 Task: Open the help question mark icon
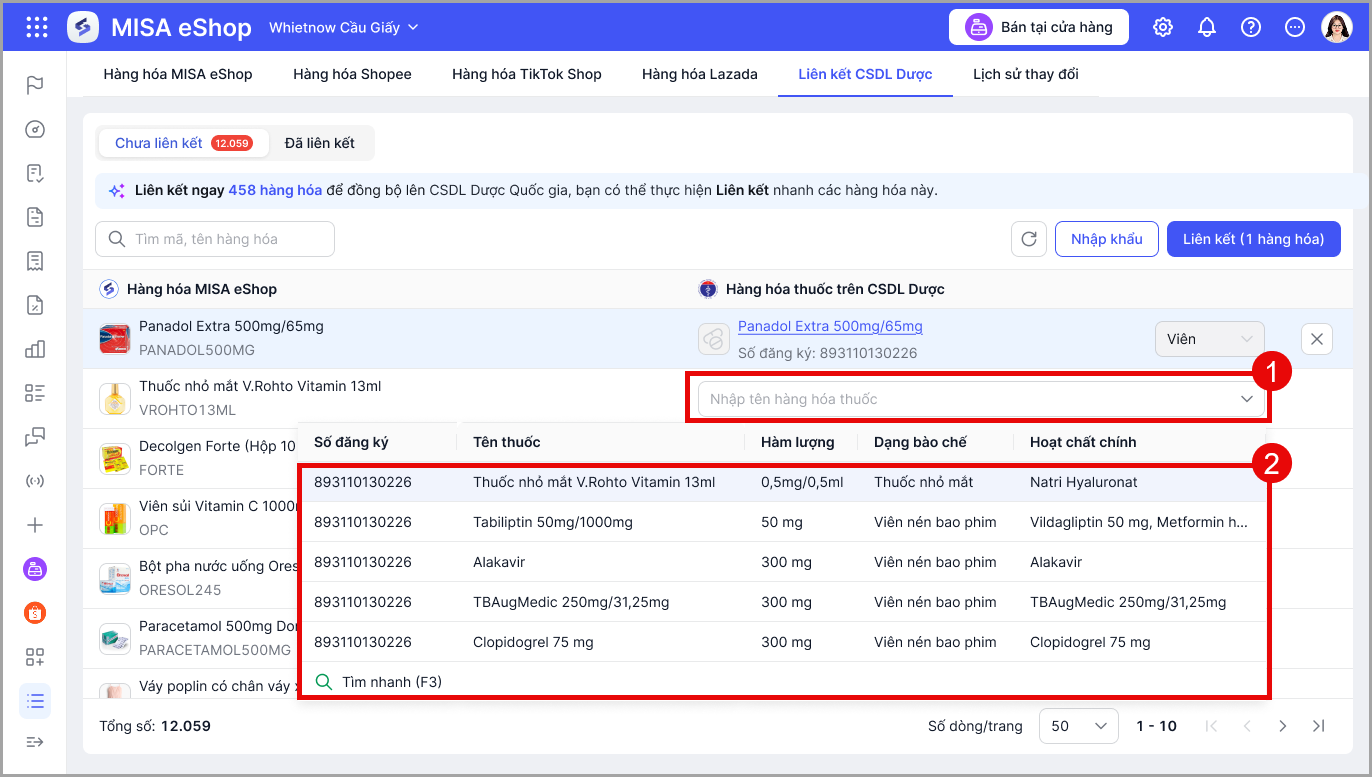[1251, 27]
